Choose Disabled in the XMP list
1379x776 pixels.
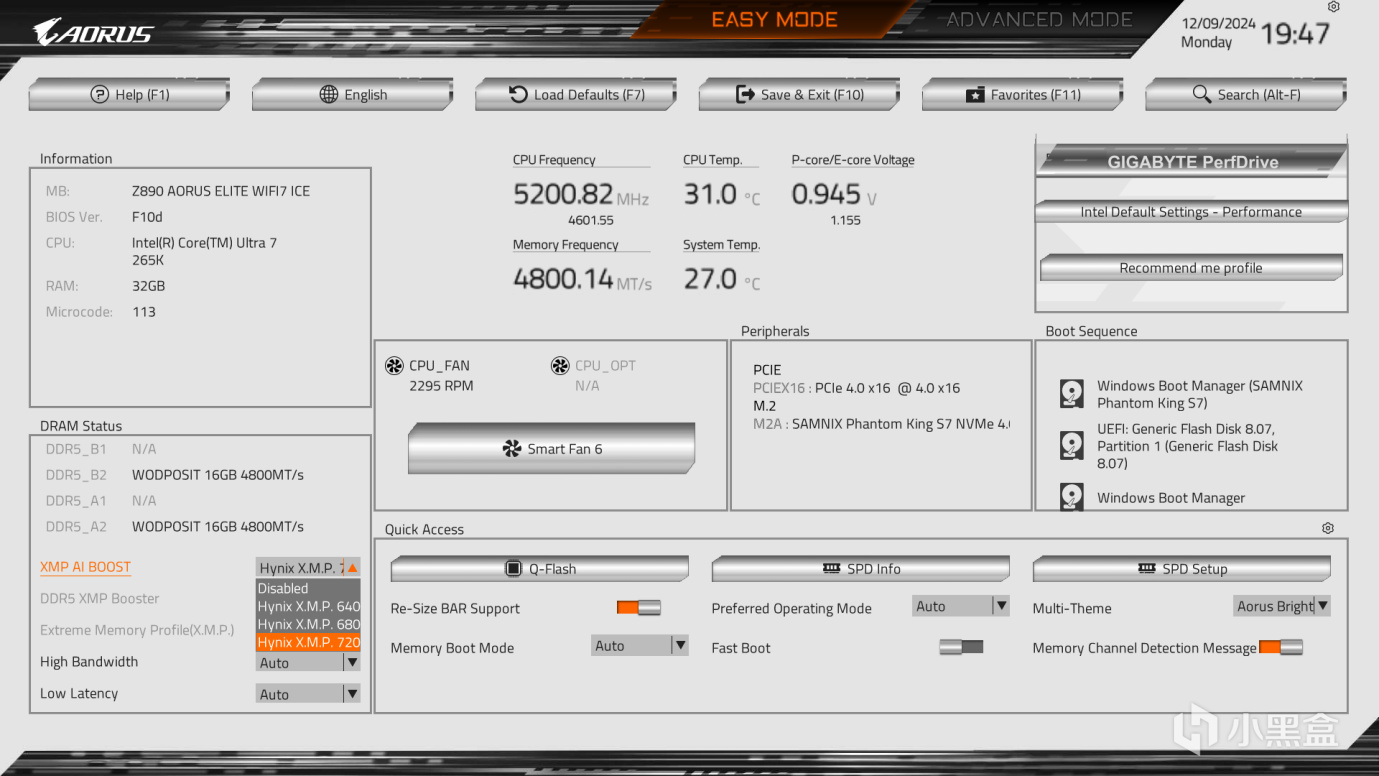[x=308, y=588]
